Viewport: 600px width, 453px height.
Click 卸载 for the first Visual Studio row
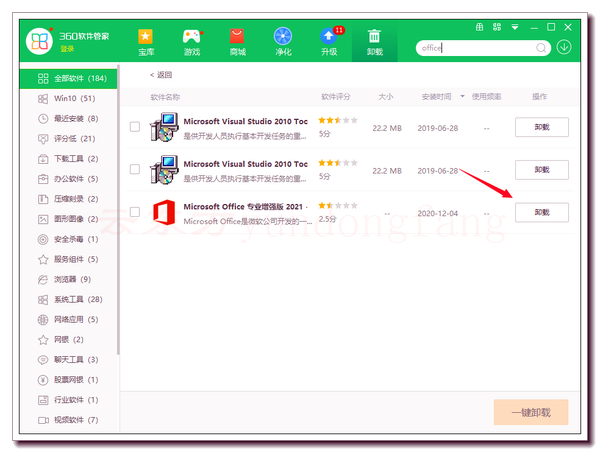[x=541, y=127]
